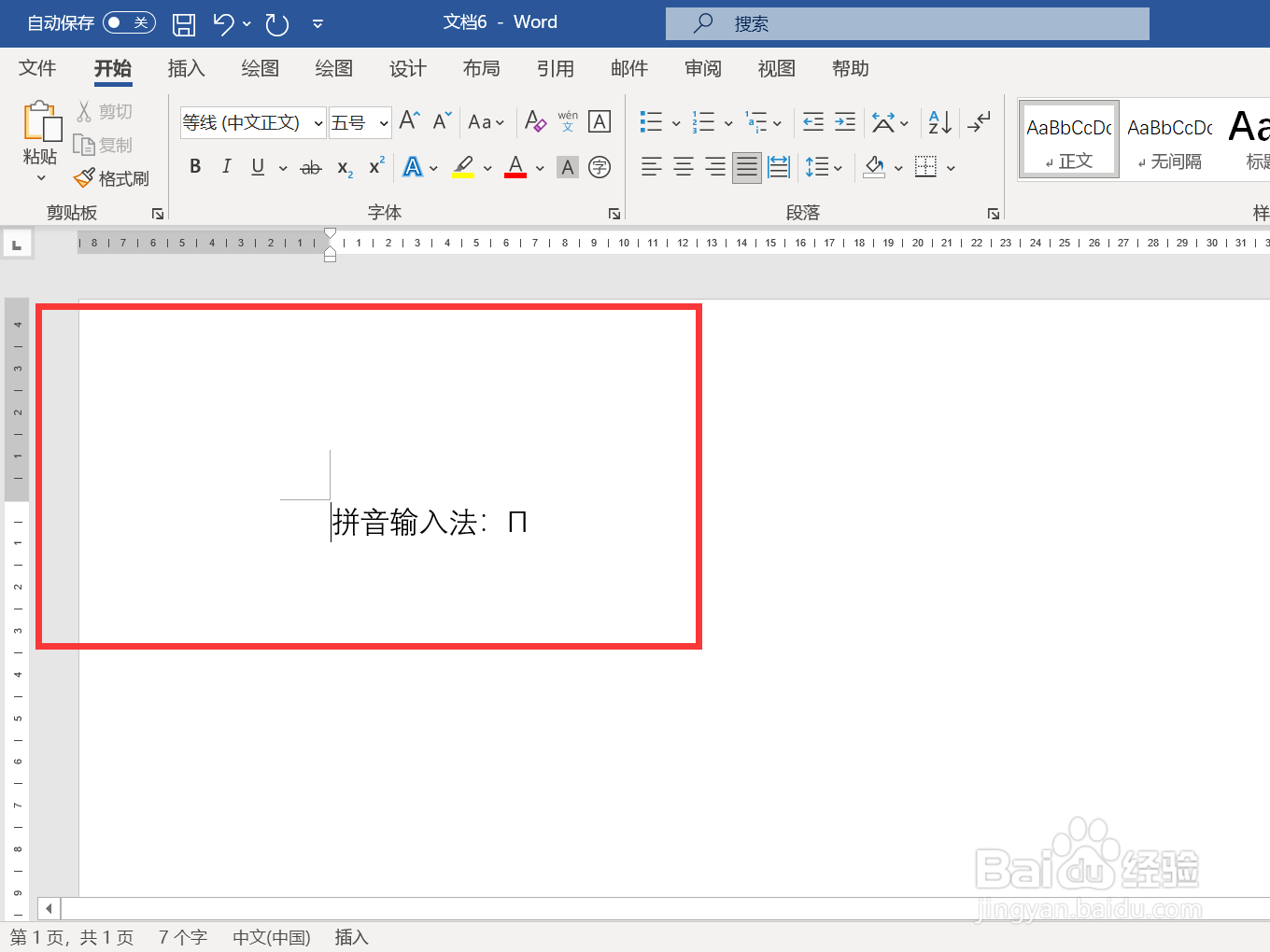This screenshot has height=952, width=1270.
Task: Open the 审阅 ribbon tab
Action: tap(702, 68)
